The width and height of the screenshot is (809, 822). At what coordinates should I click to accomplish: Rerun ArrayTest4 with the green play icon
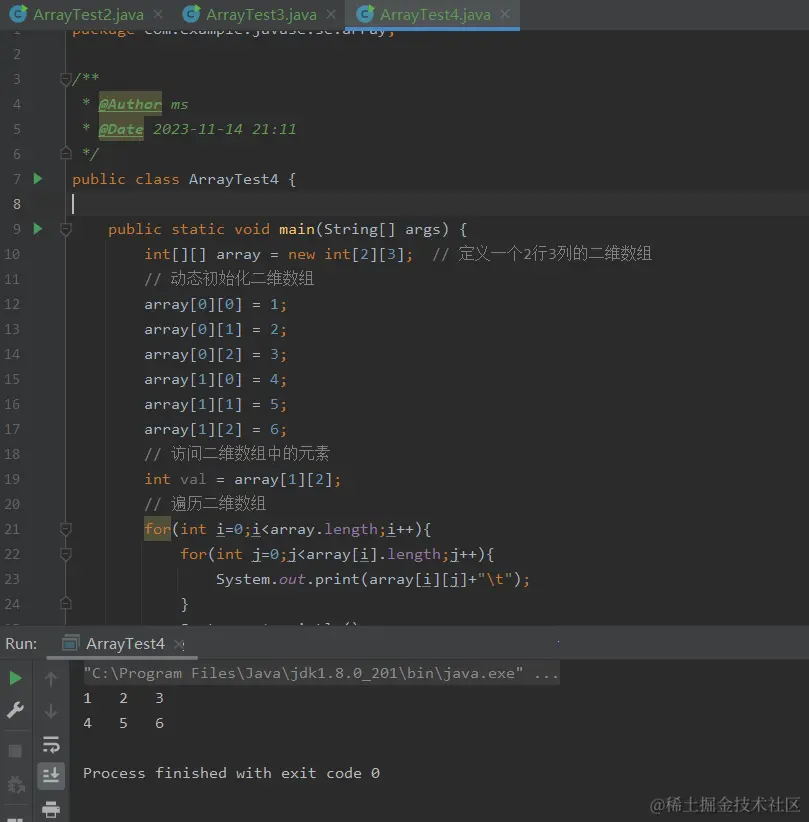click(x=16, y=678)
